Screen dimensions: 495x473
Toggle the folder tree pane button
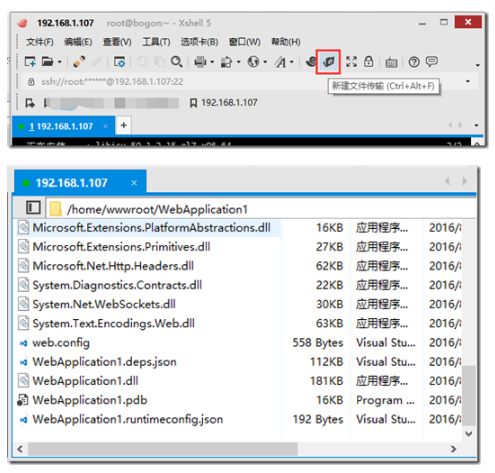pos(33,207)
